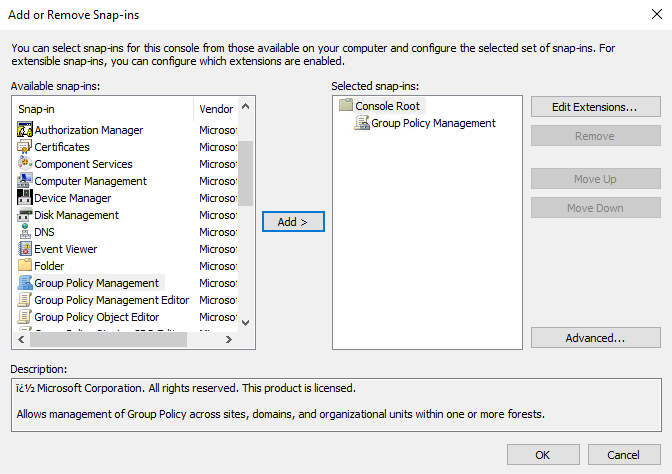The image size is (672, 474).
Task: Select Authorization Manager in available snap-ins
Action: pos(89,130)
